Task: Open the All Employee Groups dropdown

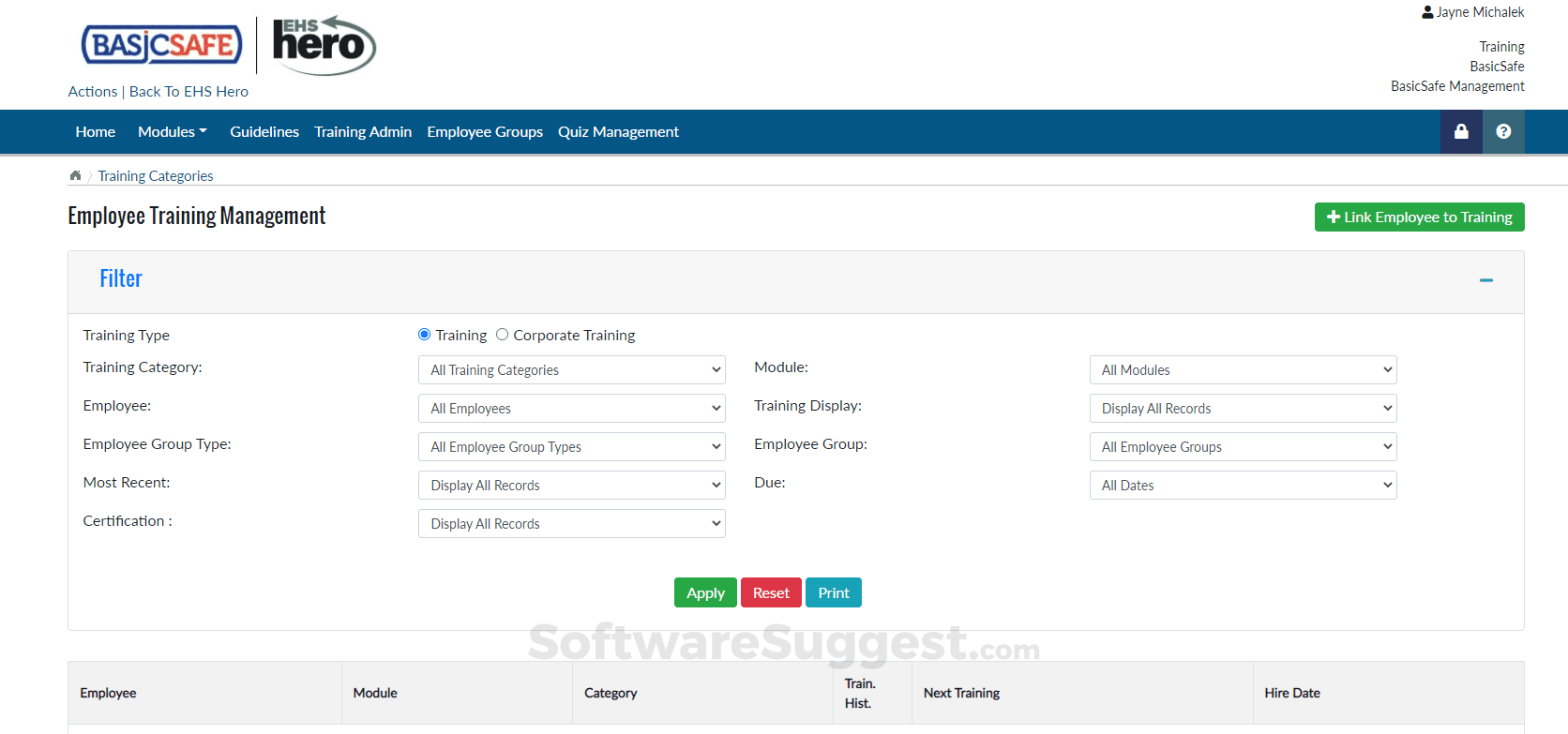Action: (1244, 447)
